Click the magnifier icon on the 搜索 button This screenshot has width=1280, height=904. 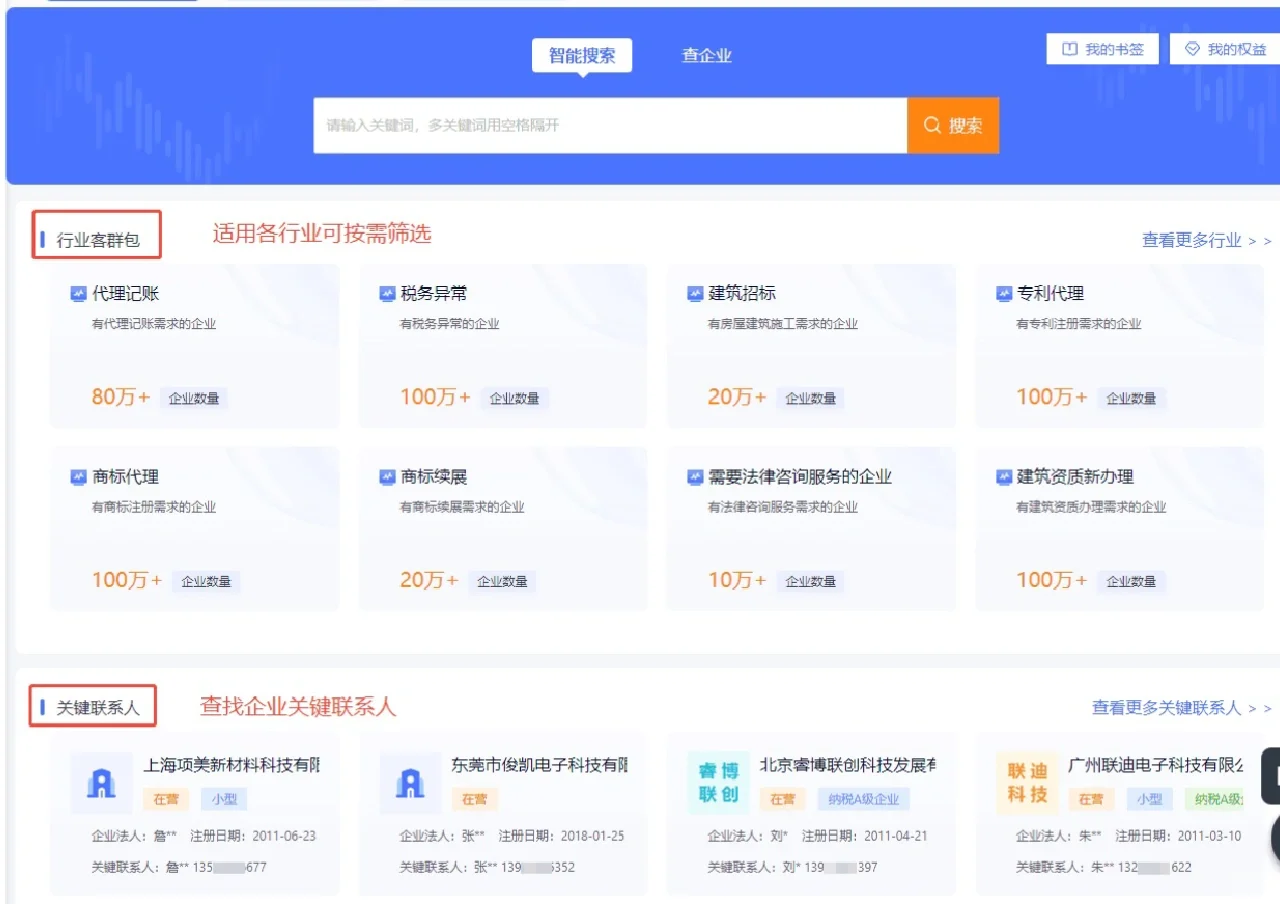[x=931, y=125]
